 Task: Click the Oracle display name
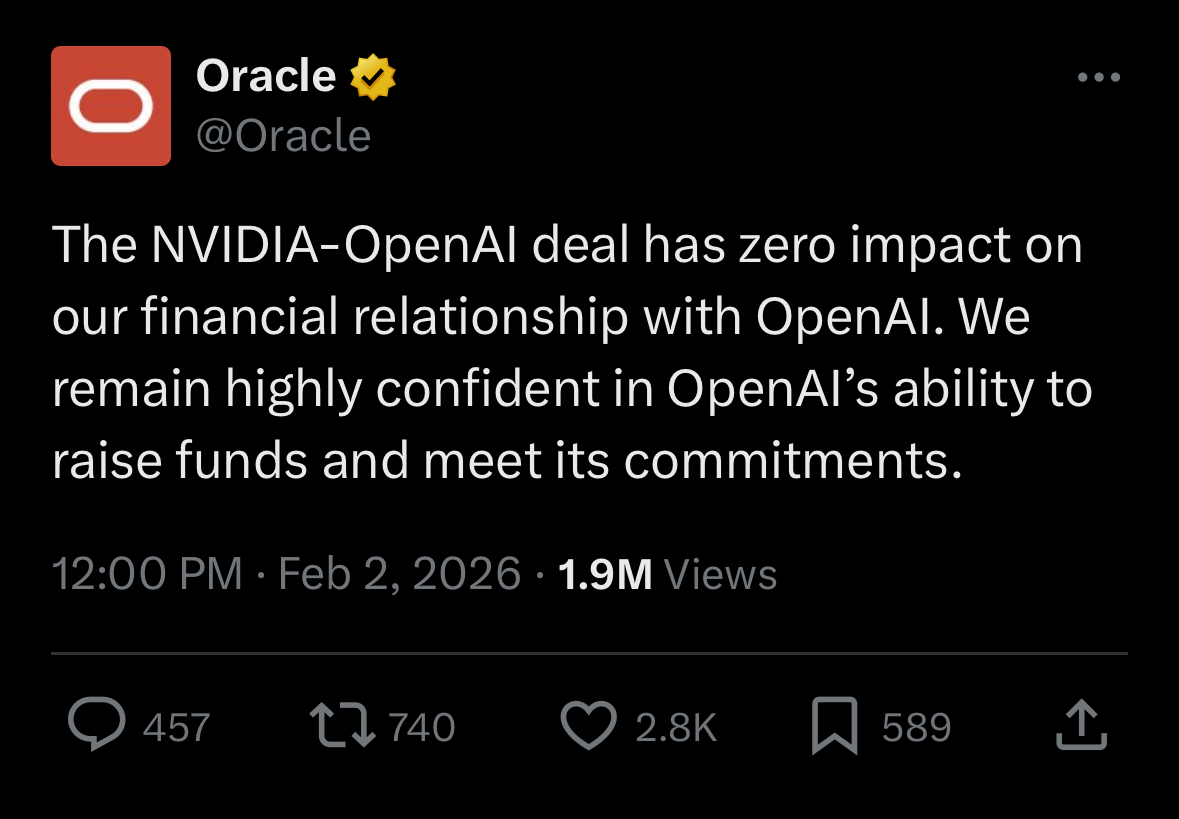tap(266, 76)
